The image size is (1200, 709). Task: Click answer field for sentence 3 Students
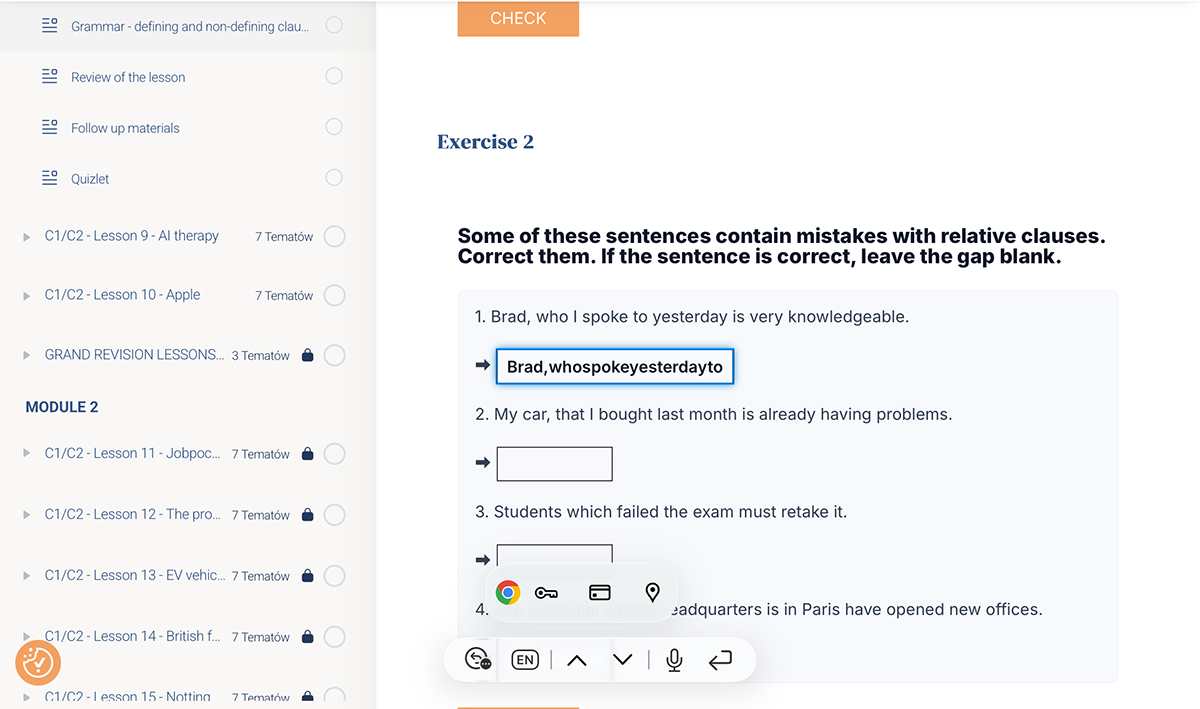pos(555,556)
